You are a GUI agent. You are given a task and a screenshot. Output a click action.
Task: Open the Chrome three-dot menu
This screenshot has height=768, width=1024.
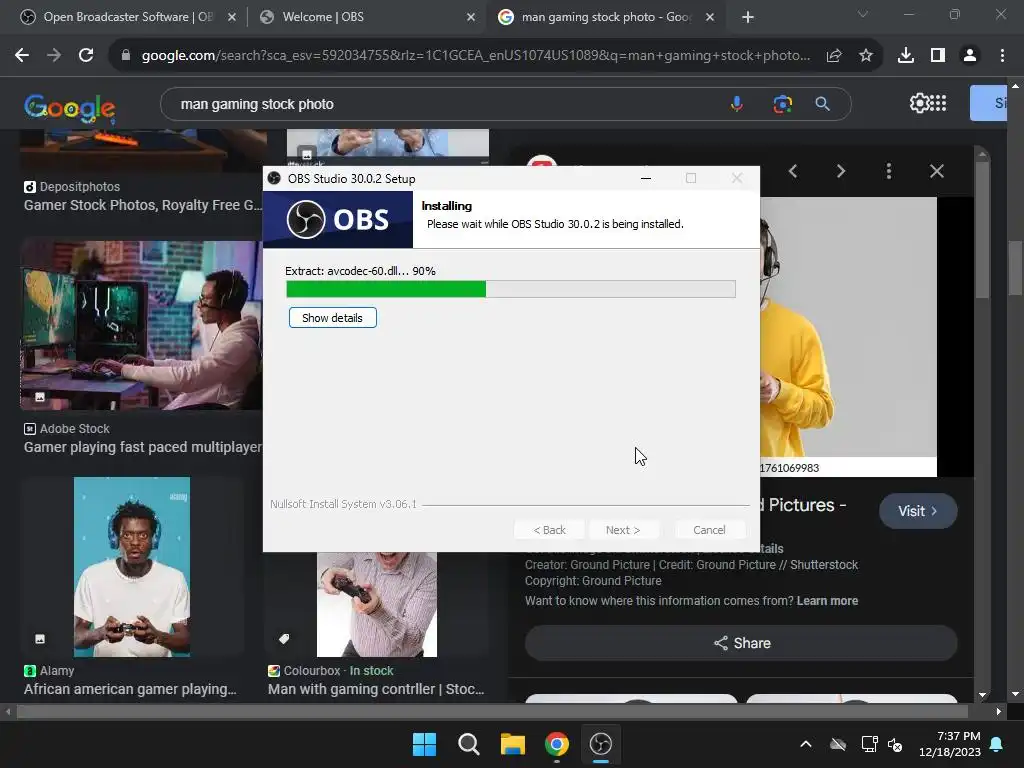click(x=1002, y=56)
